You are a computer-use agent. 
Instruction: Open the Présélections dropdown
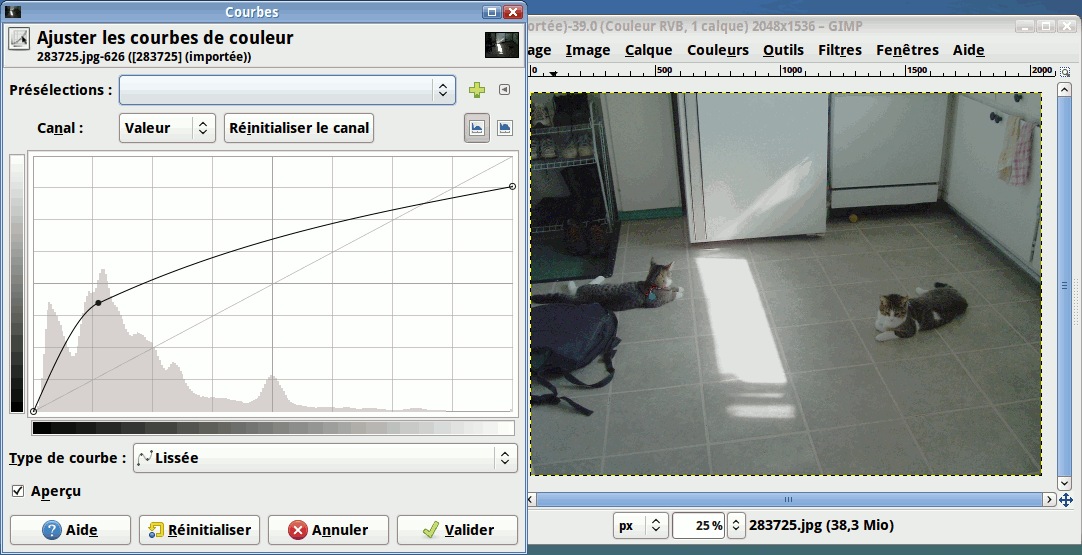[288, 90]
